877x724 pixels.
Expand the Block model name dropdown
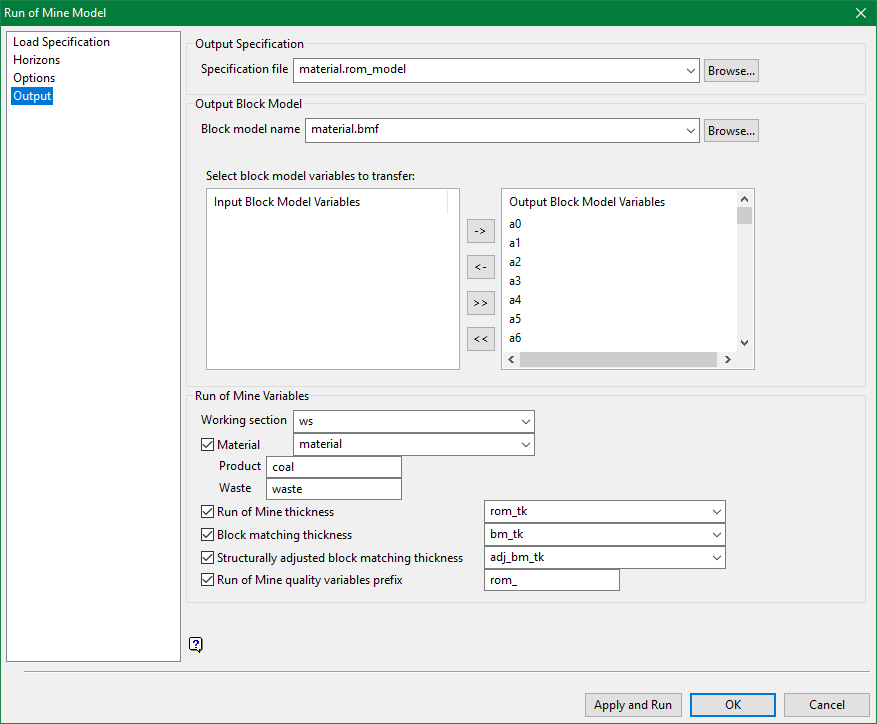tap(691, 130)
